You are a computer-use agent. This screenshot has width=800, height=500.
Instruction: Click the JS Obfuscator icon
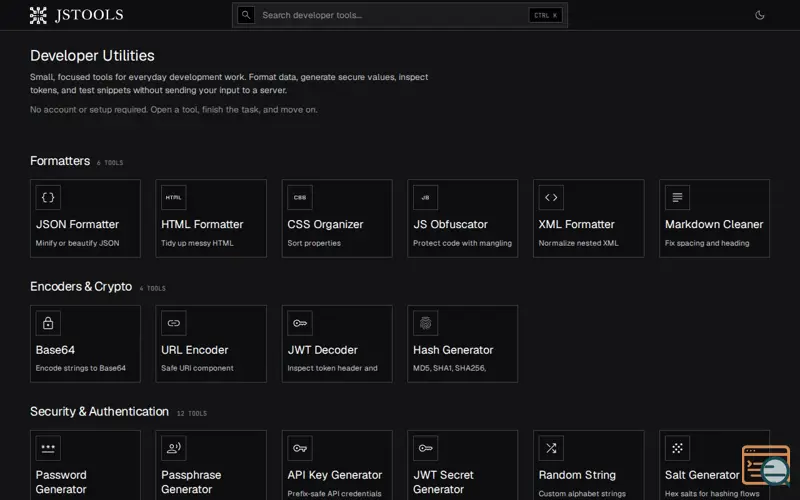pos(426,197)
